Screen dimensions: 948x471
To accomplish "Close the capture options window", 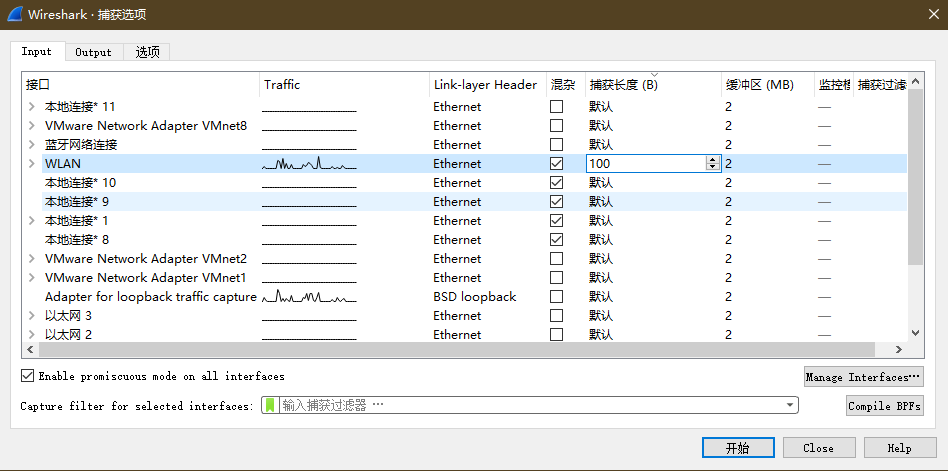I will pyautogui.click(x=933, y=14).
